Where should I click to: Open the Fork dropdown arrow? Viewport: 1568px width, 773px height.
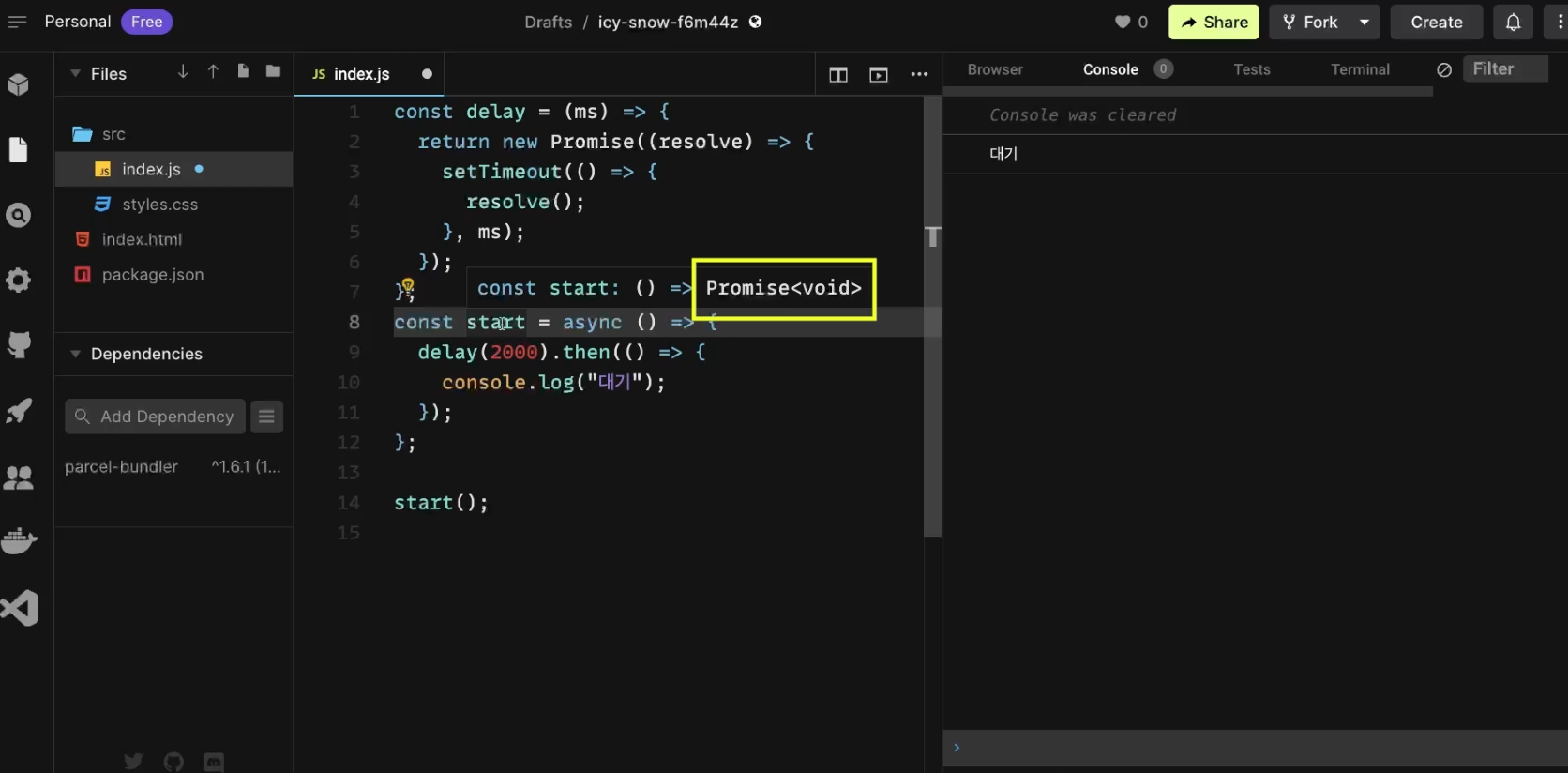point(1364,23)
